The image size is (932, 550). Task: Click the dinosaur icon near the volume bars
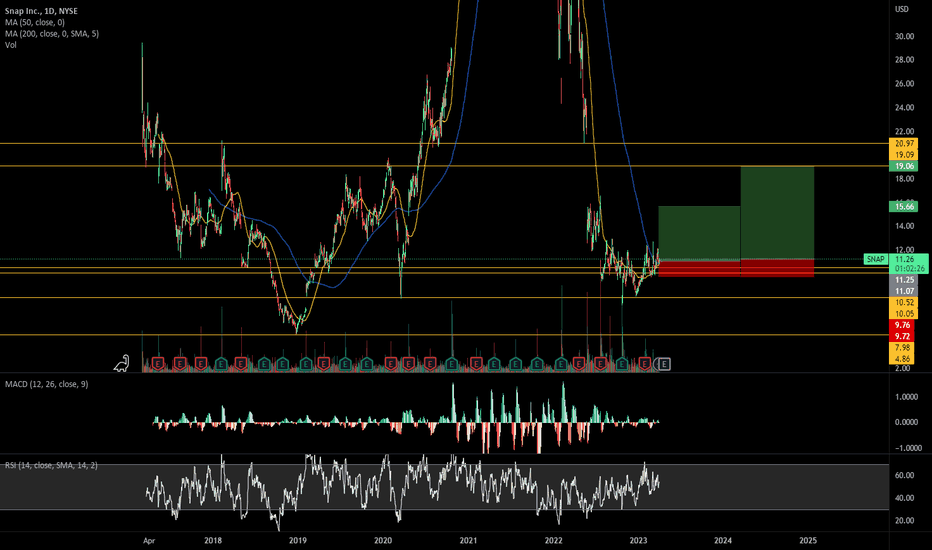click(x=122, y=363)
